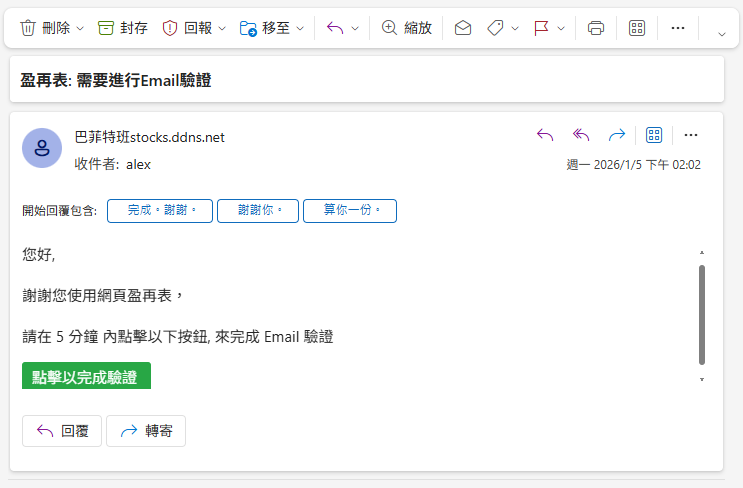Click the forward arrow icon in header
The height and width of the screenshot is (488, 743).
617,135
